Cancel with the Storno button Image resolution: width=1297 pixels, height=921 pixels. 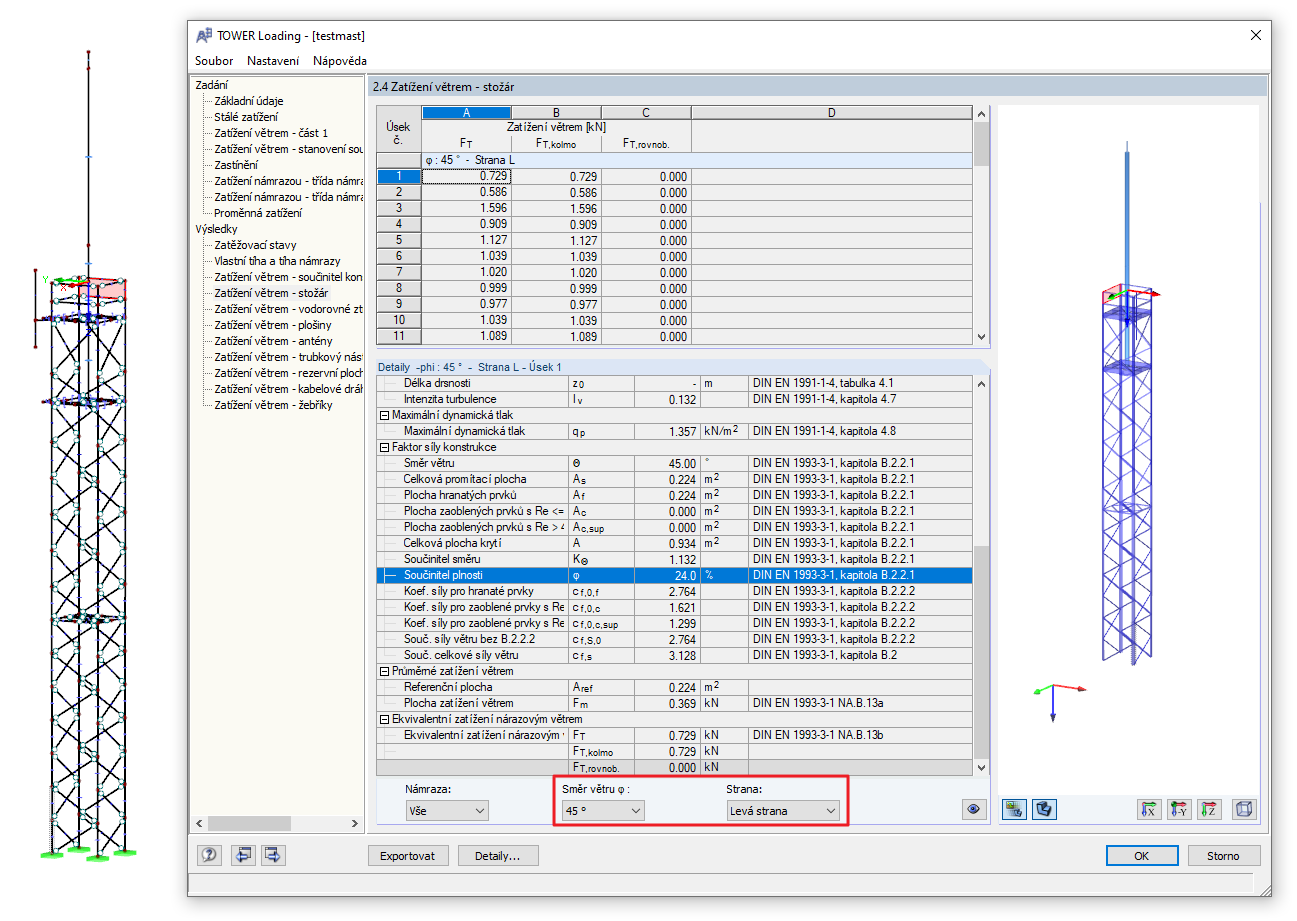click(x=1224, y=856)
